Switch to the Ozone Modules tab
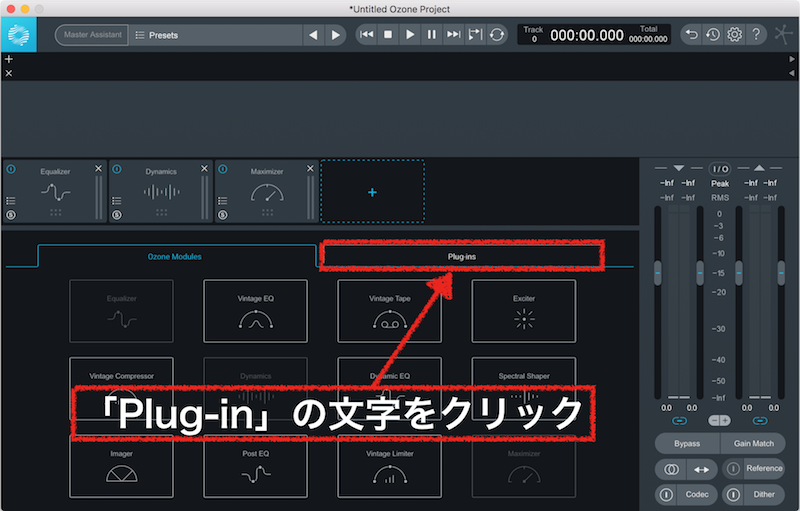Viewport: 800px width, 511px height. (174, 257)
